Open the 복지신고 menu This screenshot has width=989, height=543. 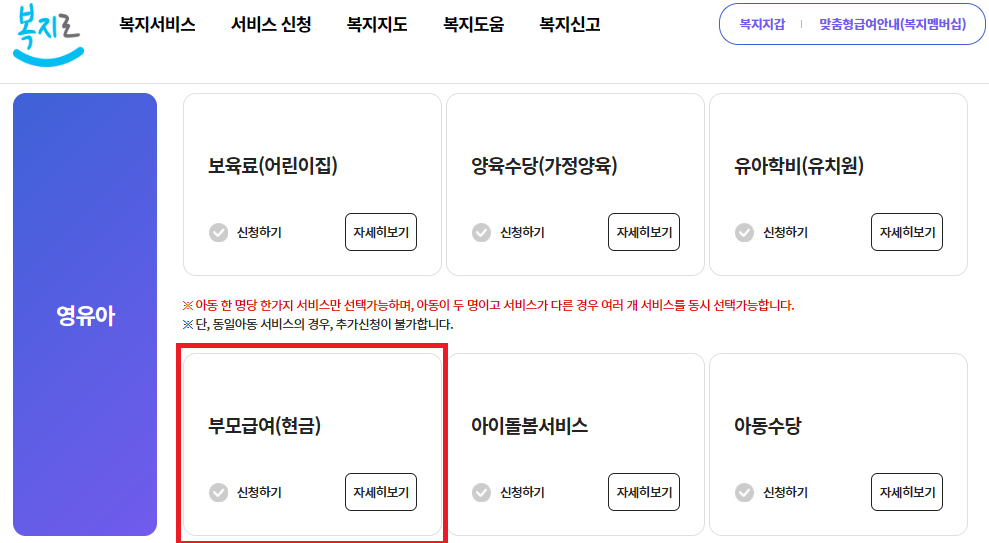click(x=570, y=25)
